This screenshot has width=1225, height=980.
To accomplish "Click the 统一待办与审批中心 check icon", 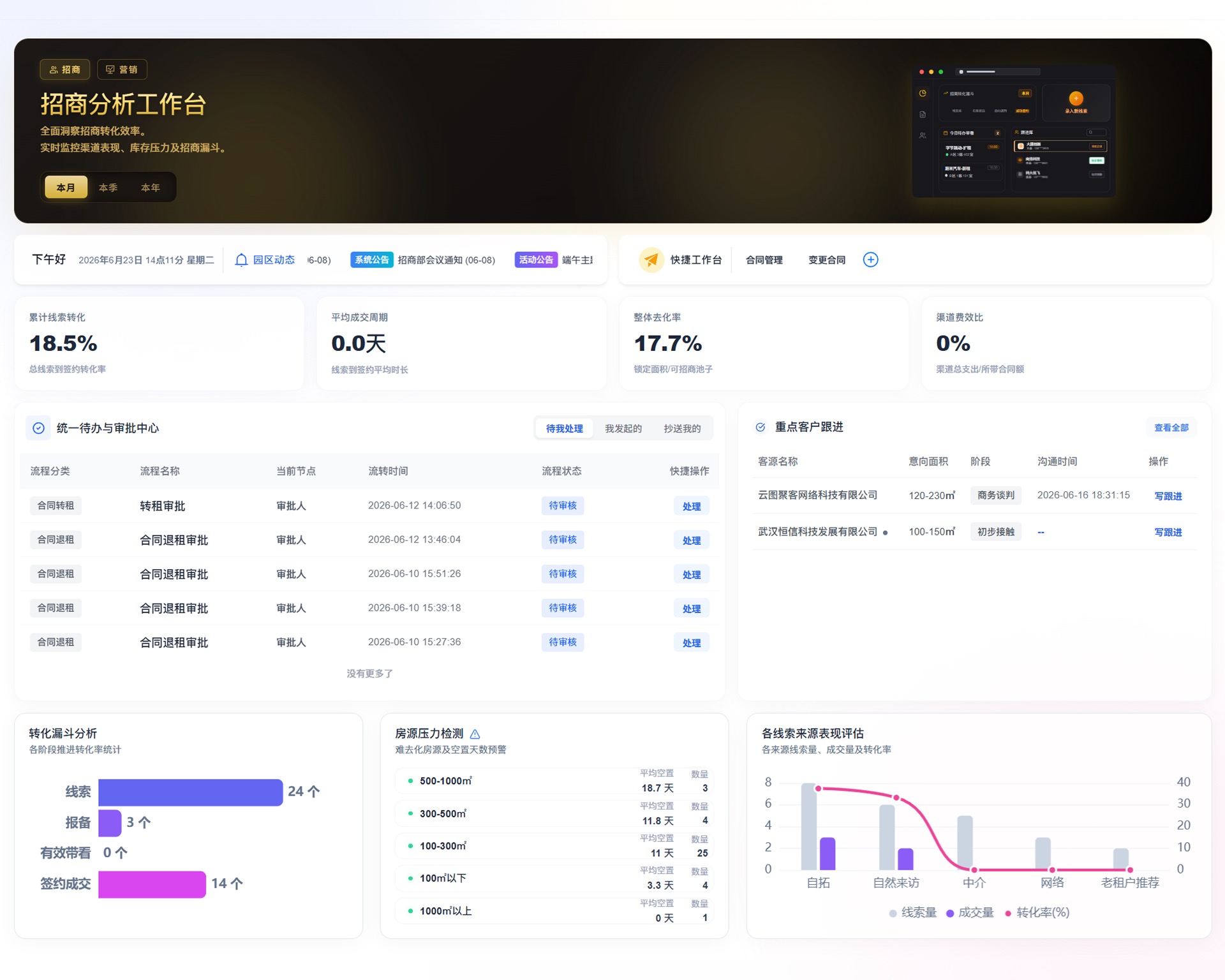I will click(38, 428).
